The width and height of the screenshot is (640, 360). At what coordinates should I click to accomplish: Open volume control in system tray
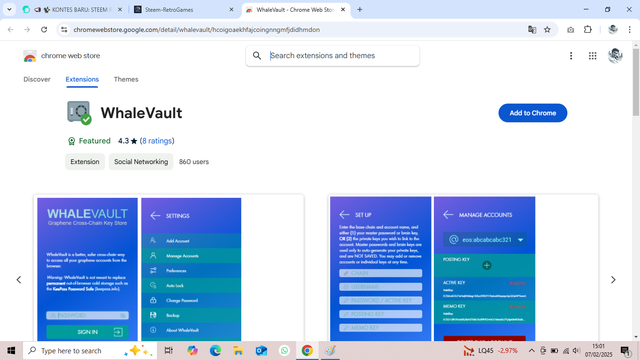coord(576,351)
